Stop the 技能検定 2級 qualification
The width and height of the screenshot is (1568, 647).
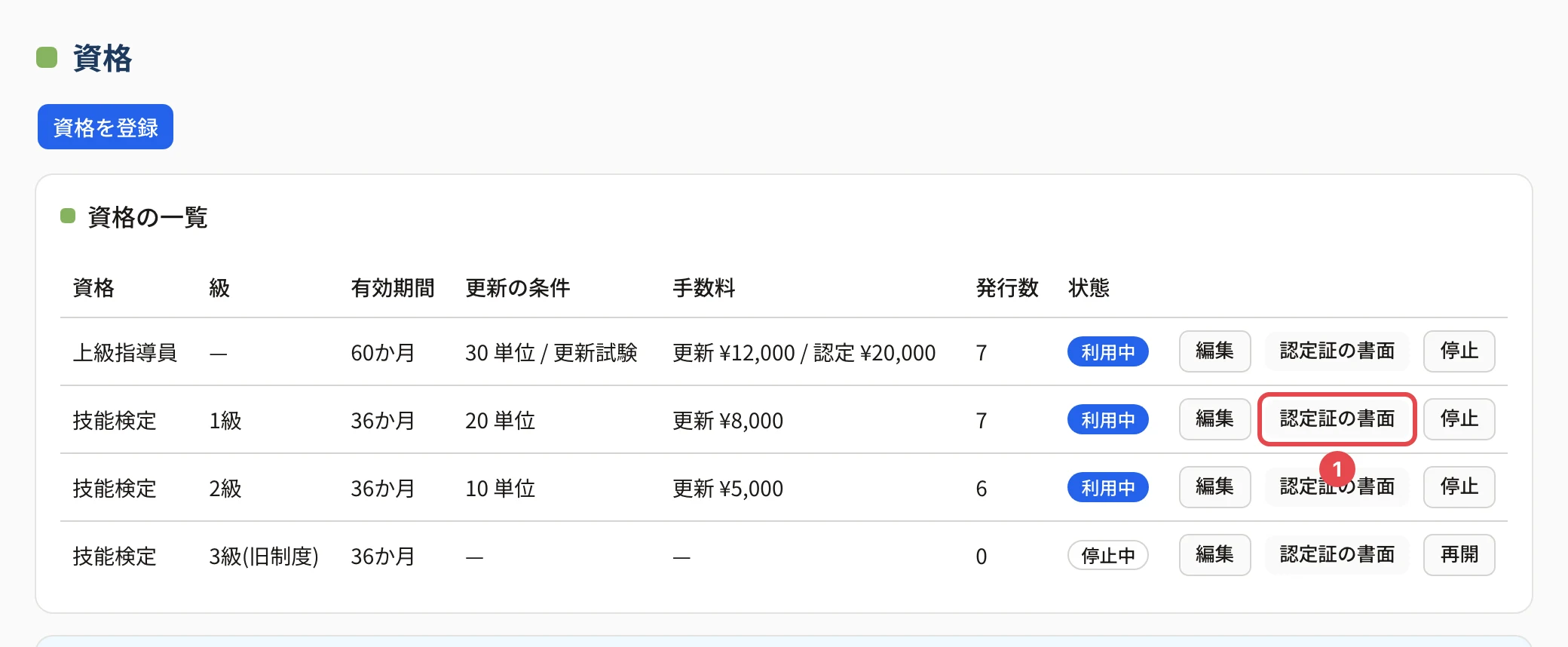tap(1459, 487)
